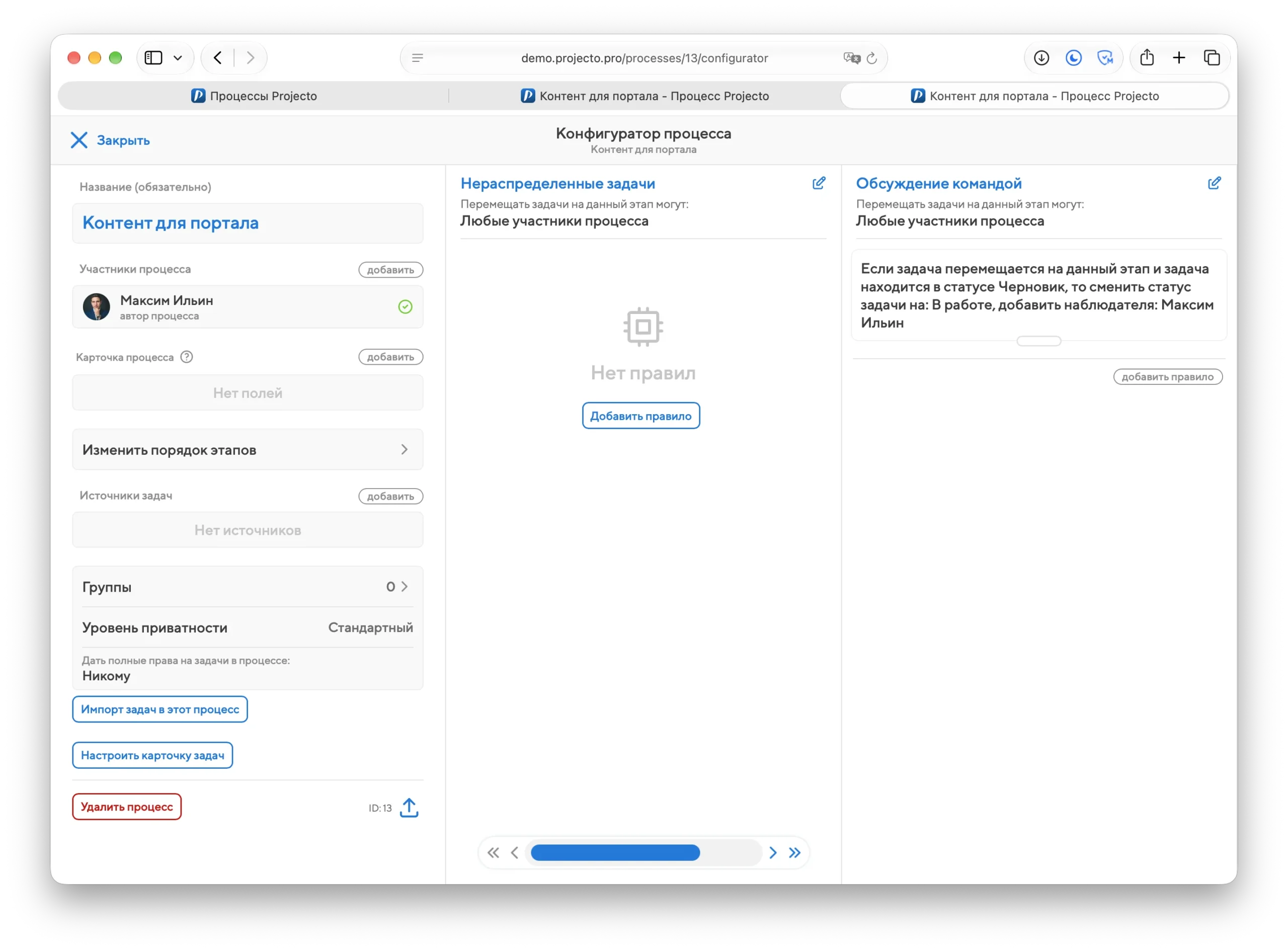
Task: Open a new tab with plus
Action: (x=1179, y=57)
